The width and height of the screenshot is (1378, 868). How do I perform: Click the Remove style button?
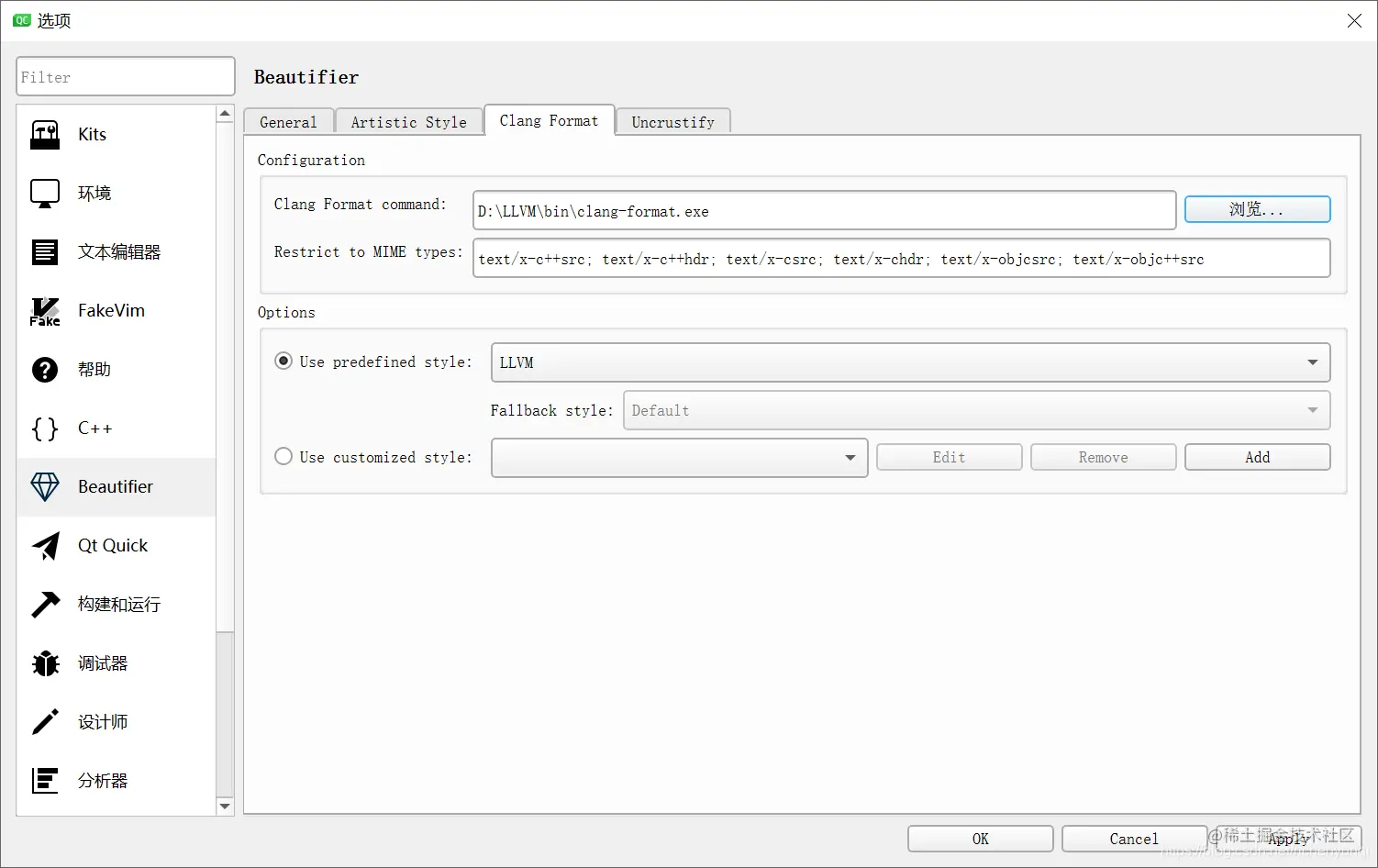pos(1103,457)
